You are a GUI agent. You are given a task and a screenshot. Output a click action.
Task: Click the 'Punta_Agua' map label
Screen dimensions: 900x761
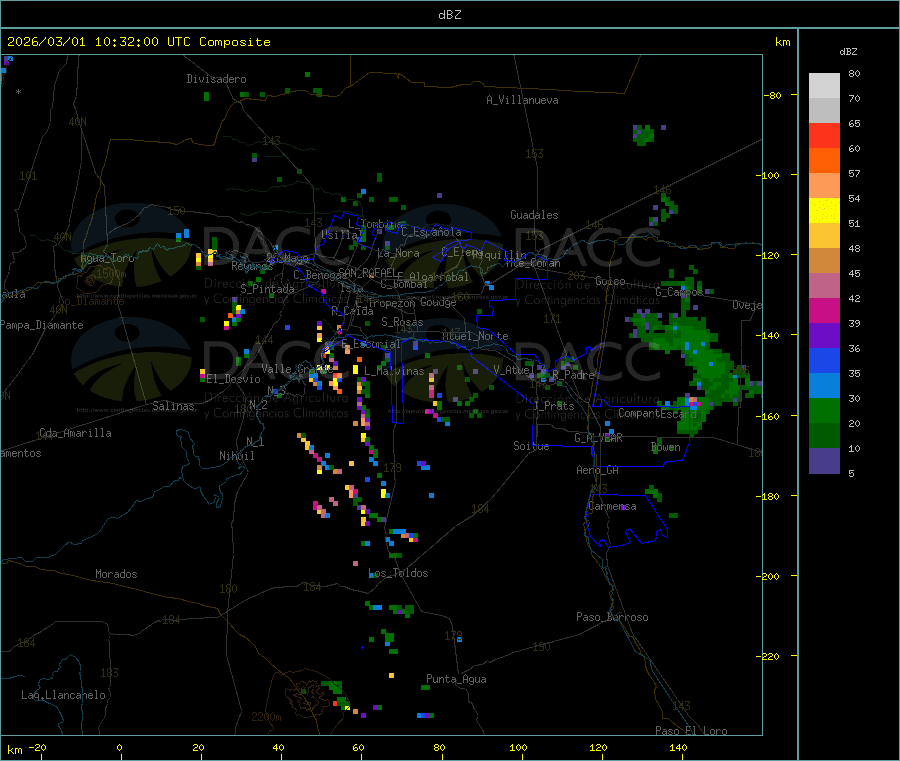pos(456,679)
